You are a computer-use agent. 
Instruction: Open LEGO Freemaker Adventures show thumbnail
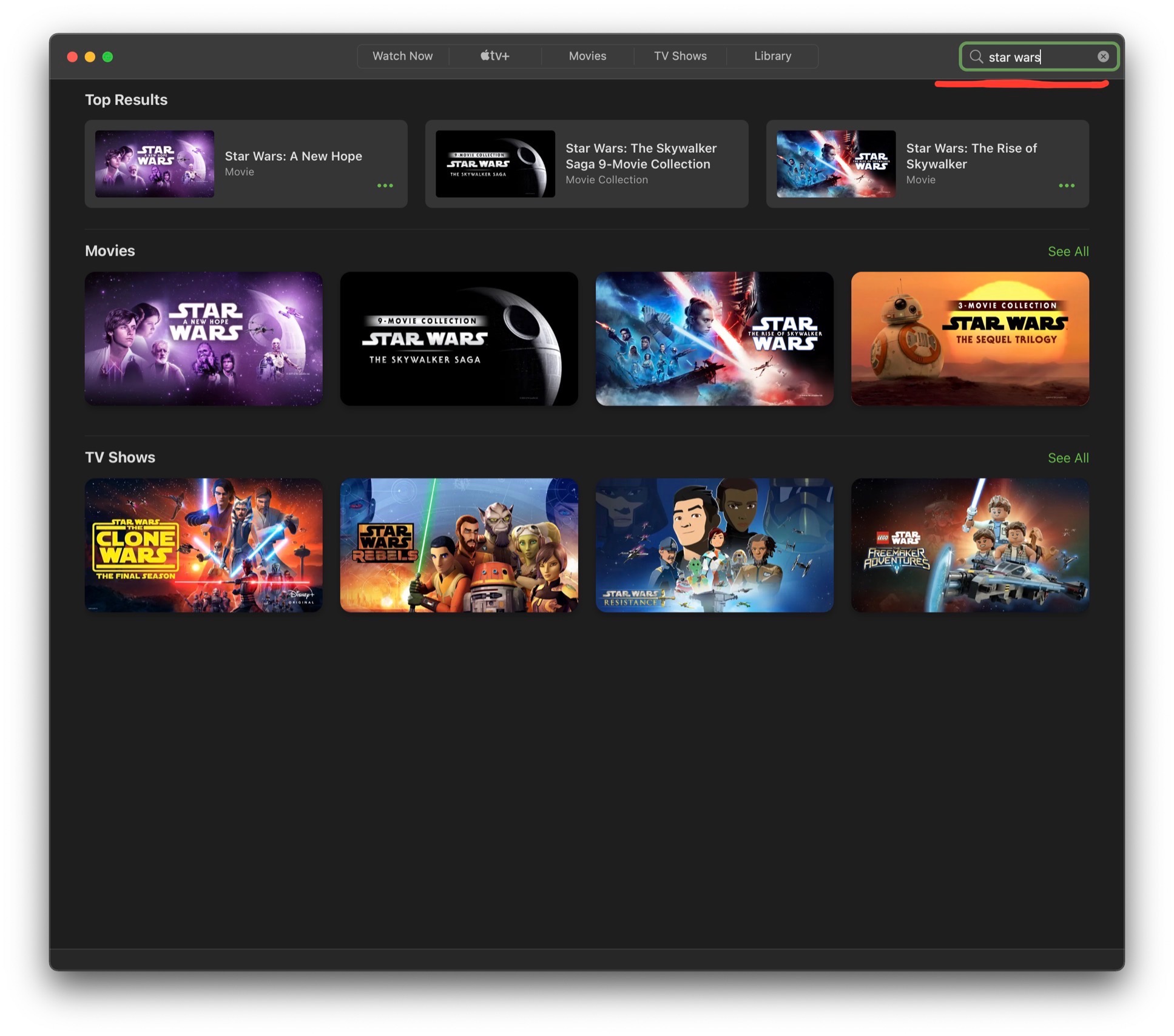pyautogui.click(x=969, y=545)
